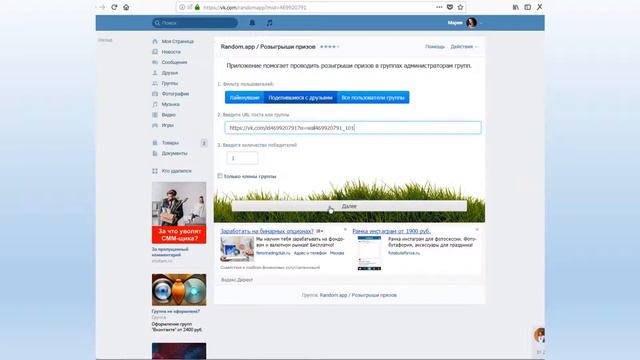Click the icon beside "Кто удалился" in sidebar
640x360 pixels.
pyautogui.click(x=155, y=171)
